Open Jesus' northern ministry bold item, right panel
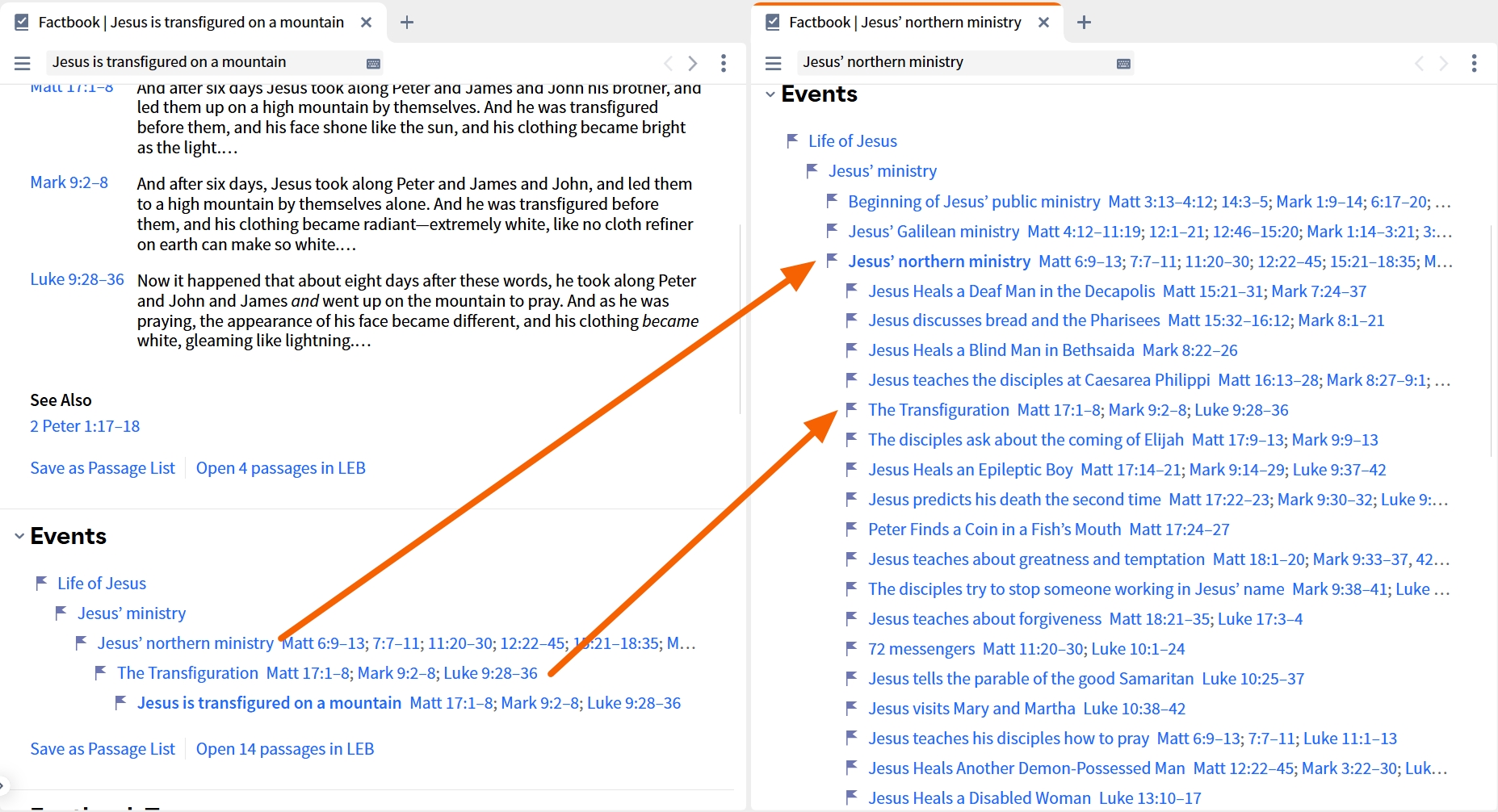This screenshot has height=812, width=1498. [939, 262]
